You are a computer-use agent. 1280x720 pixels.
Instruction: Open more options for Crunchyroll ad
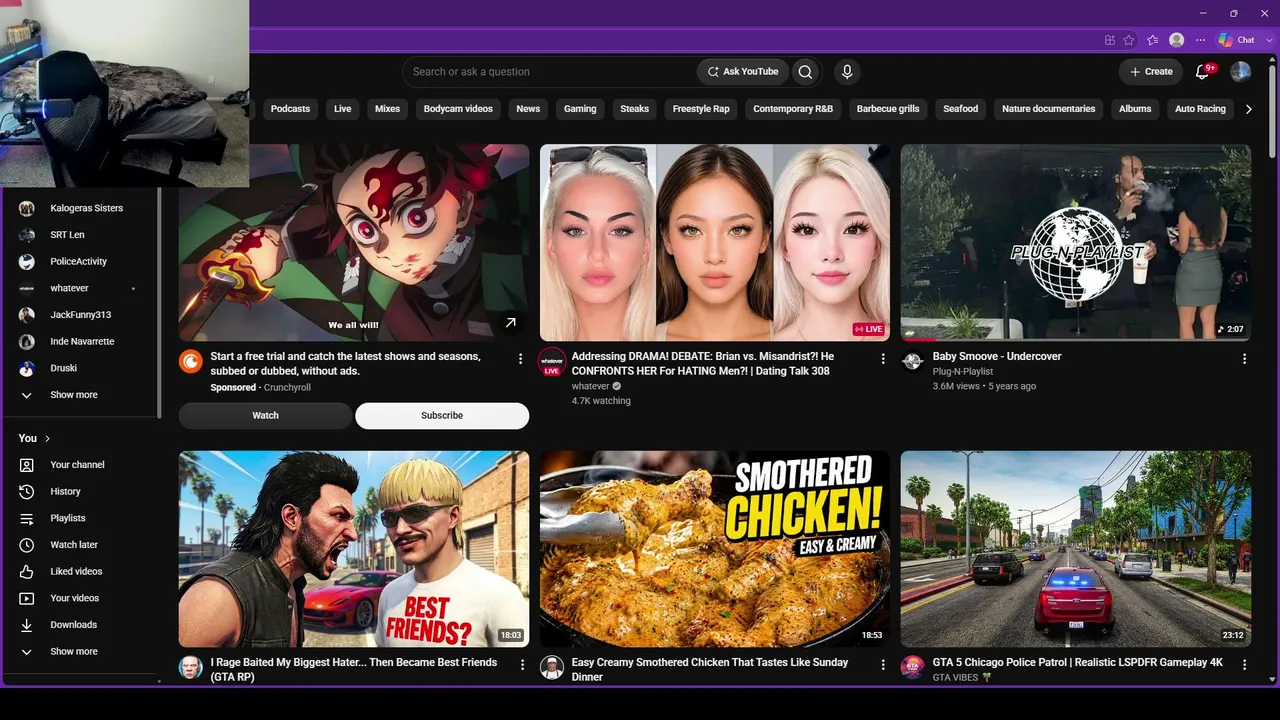520,358
